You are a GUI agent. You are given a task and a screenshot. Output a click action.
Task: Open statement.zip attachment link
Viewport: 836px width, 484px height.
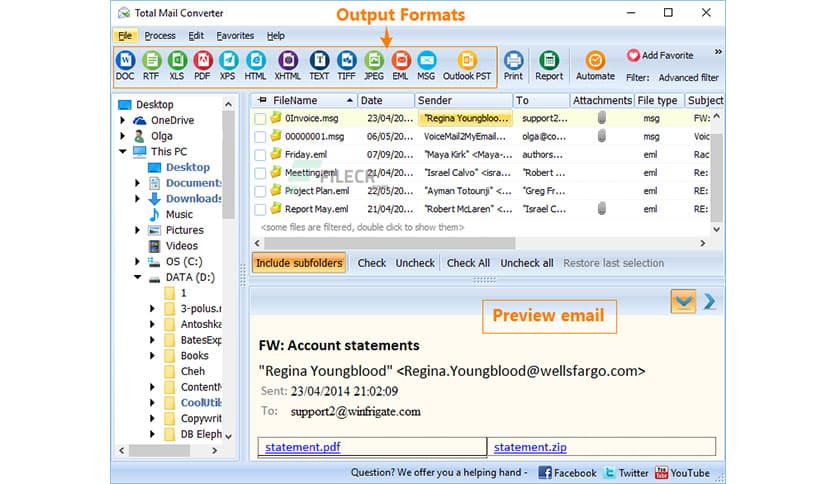[530, 447]
